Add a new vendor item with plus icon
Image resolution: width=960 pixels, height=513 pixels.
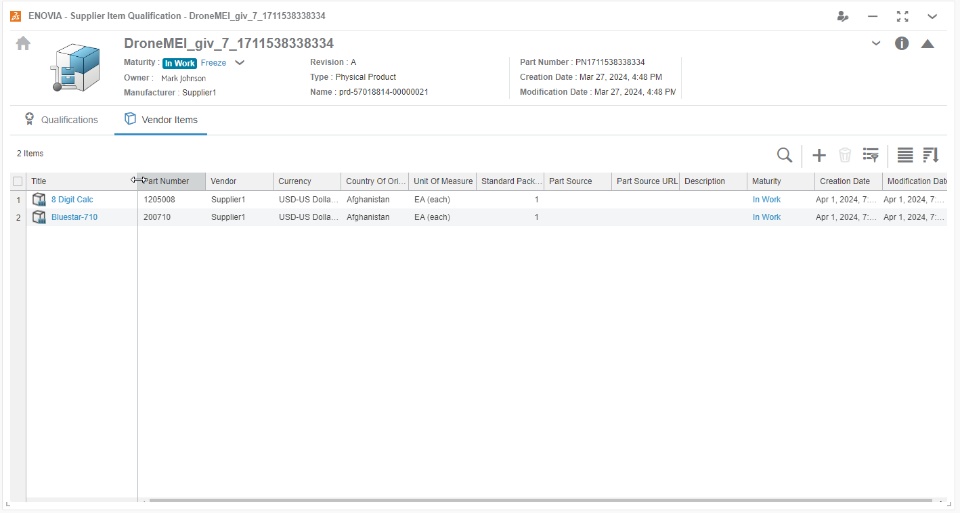point(819,155)
